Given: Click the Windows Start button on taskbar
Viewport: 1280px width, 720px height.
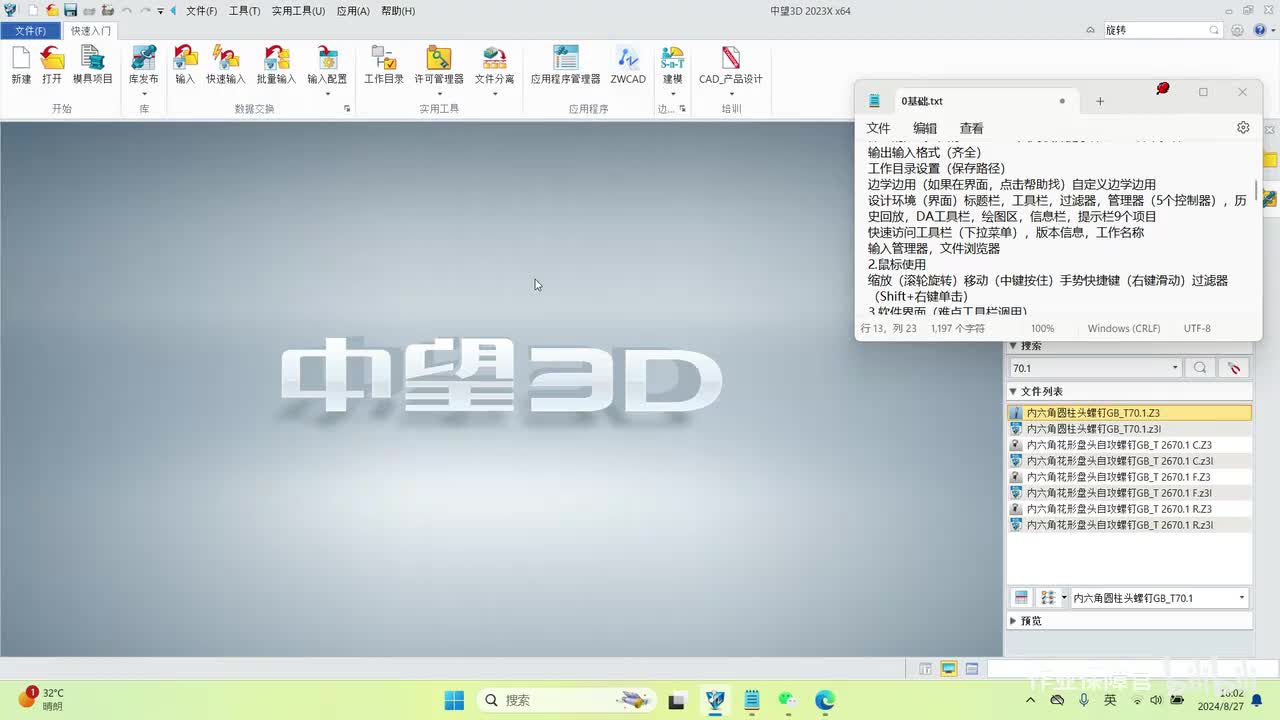Looking at the screenshot, I should (454, 700).
